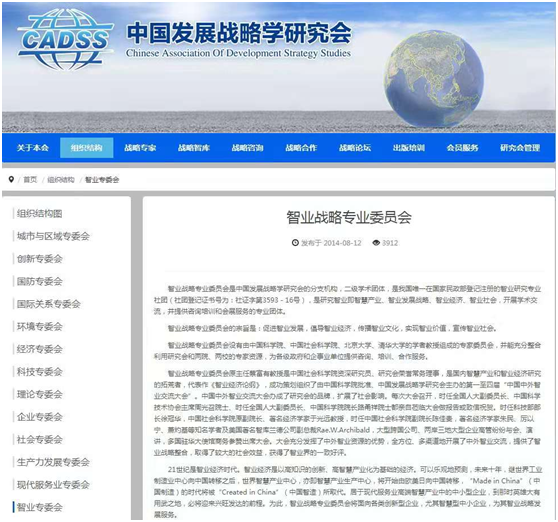Click the CADSS globe logo

coord(65,39)
